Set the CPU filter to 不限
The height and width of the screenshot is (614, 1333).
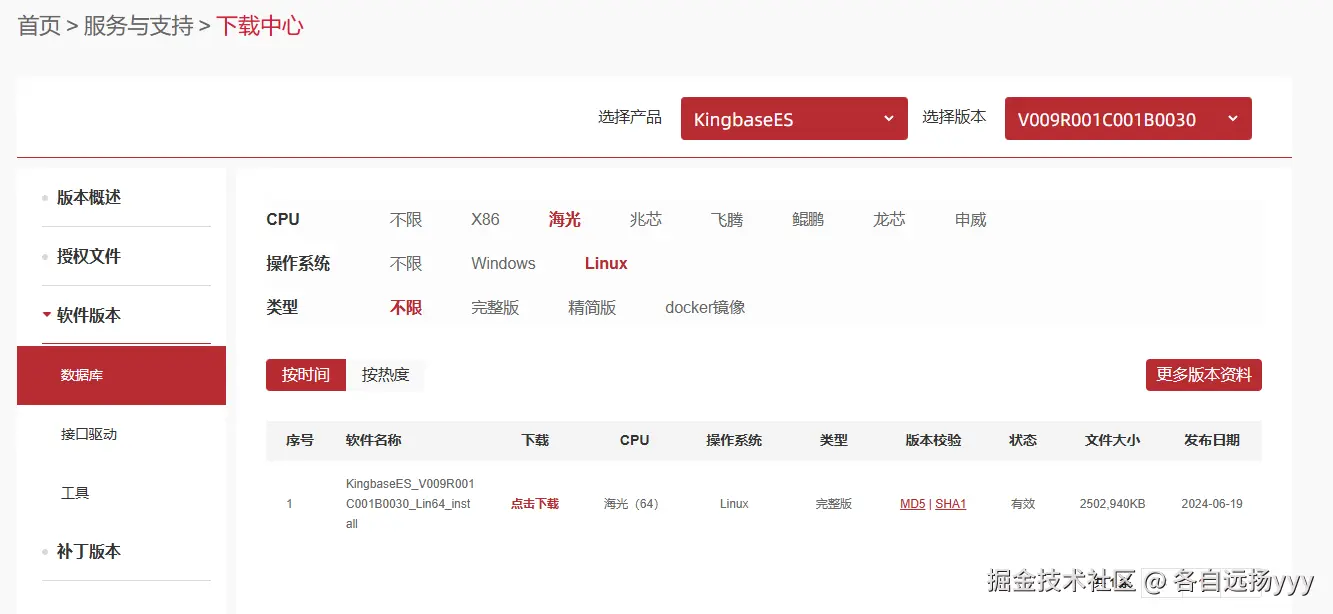pyautogui.click(x=406, y=220)
